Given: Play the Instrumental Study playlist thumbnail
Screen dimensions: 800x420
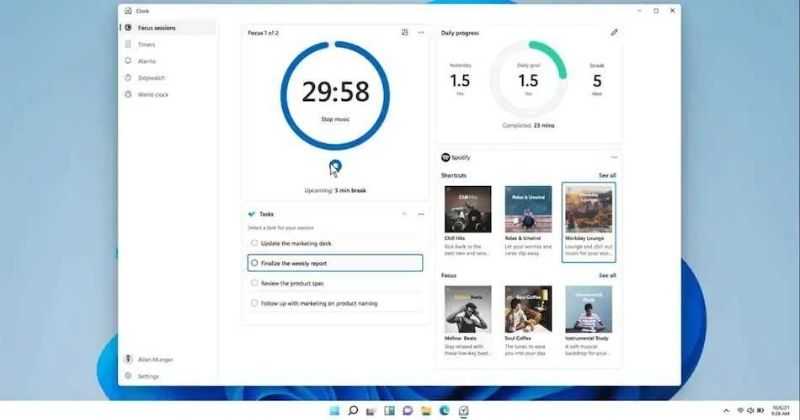Looking at the screenshot, I should click(x=589, y=309).
